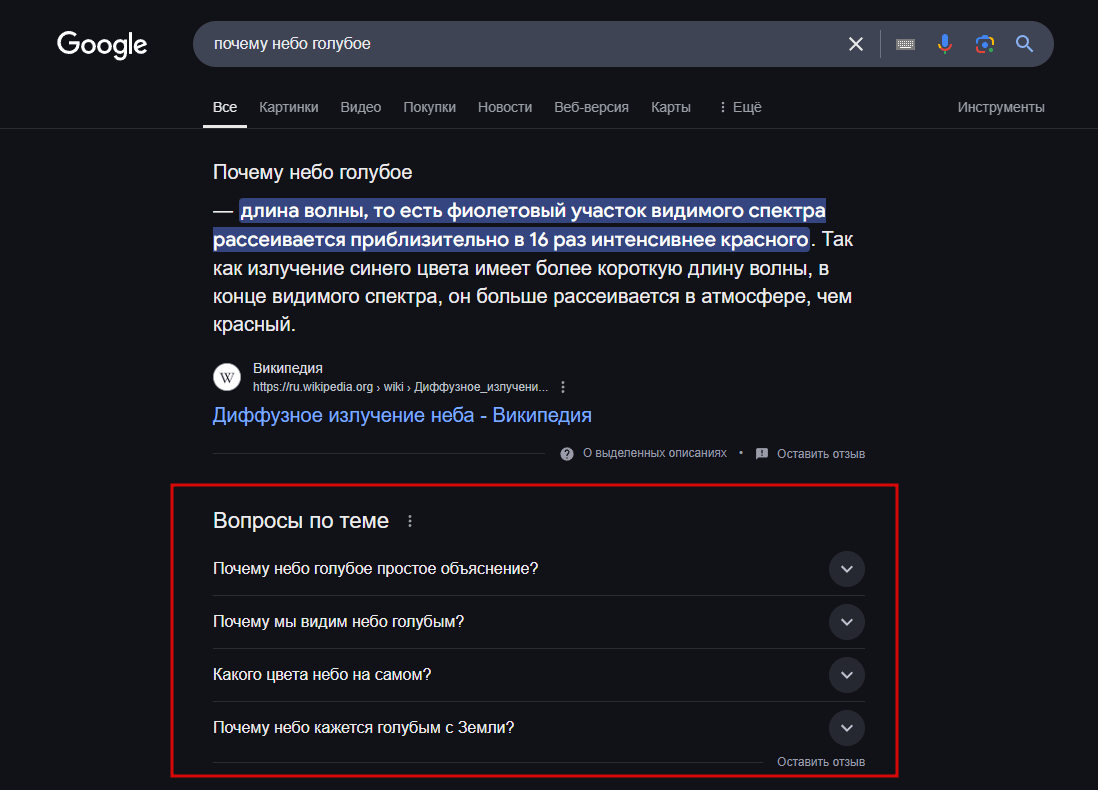1098x790 pixels.
Task: Expand 'Почему небо кажется голубым с Земли?'
Action: coord(846,728)
